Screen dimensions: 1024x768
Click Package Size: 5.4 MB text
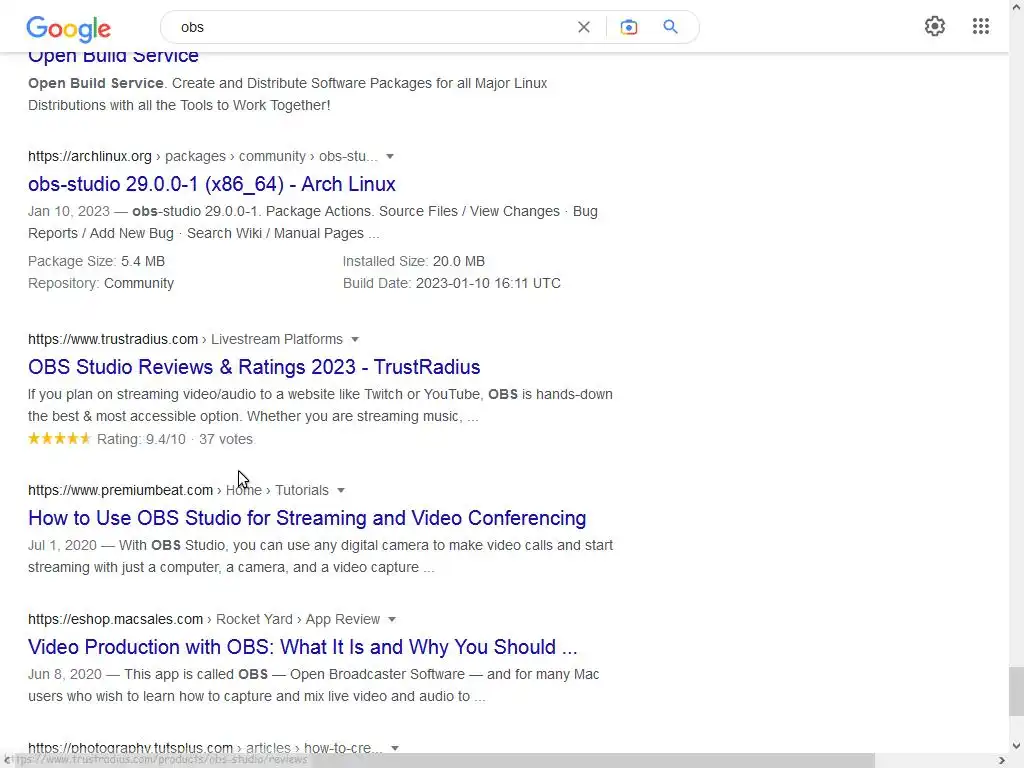pyautogui.click(x=96, y=261)
